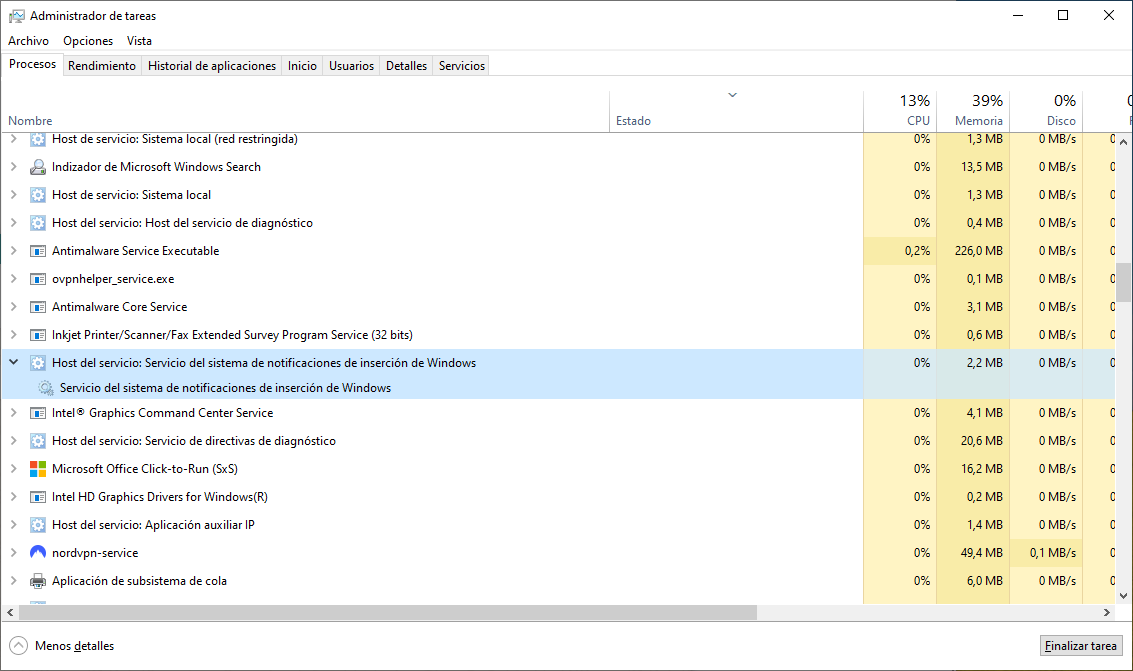Click the Indizador de Microsoft Windows Search icon
Screen dimensions: 1133x671
point(38,168)
